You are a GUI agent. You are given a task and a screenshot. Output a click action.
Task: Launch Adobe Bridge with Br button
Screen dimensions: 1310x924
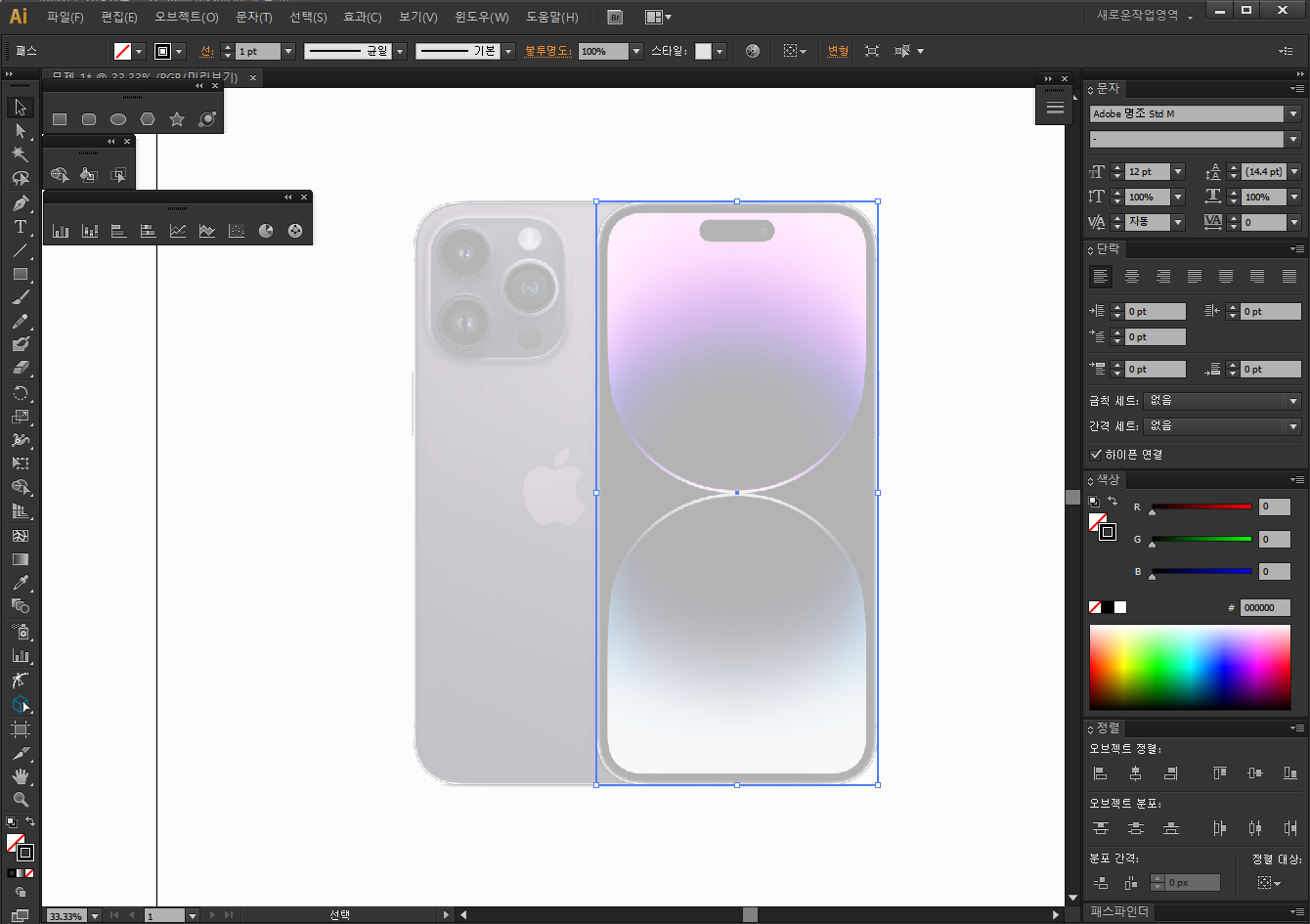pyautogui.click(x=614, y=17)
